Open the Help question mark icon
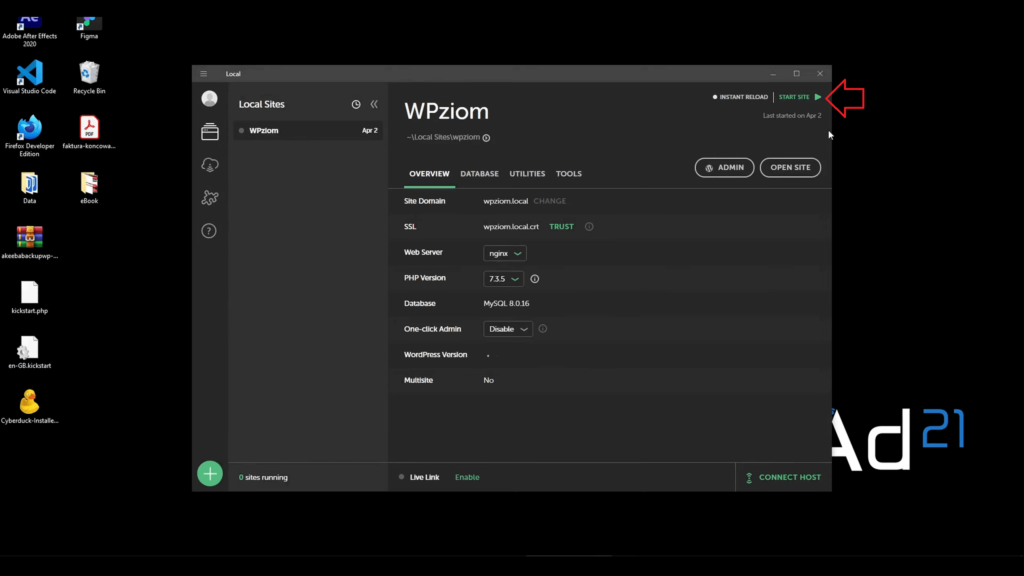Image resolution: width=1024 pixels, height=576 pixels. tap(209, 231)
